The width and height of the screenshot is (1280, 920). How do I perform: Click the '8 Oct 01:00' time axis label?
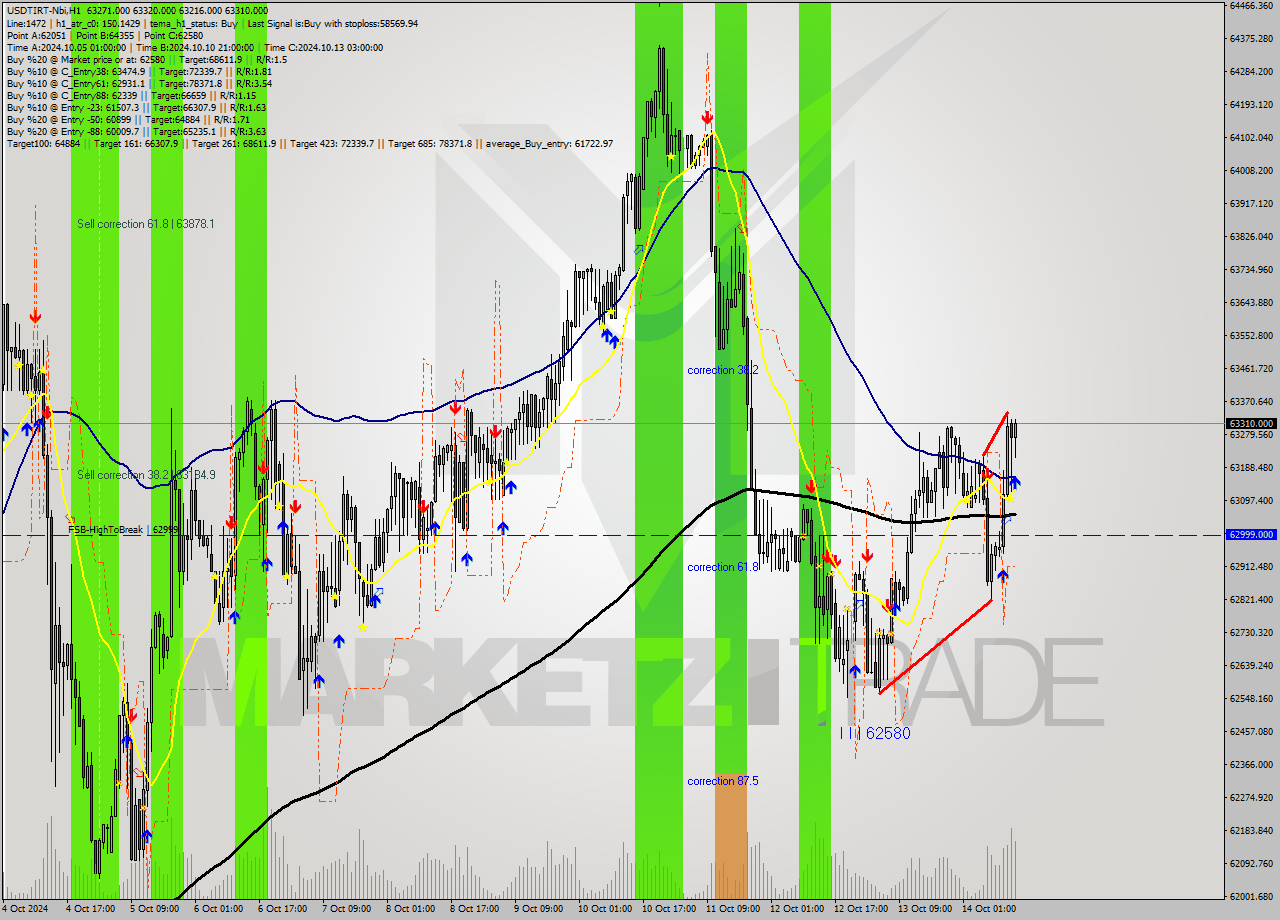point(410,909)
